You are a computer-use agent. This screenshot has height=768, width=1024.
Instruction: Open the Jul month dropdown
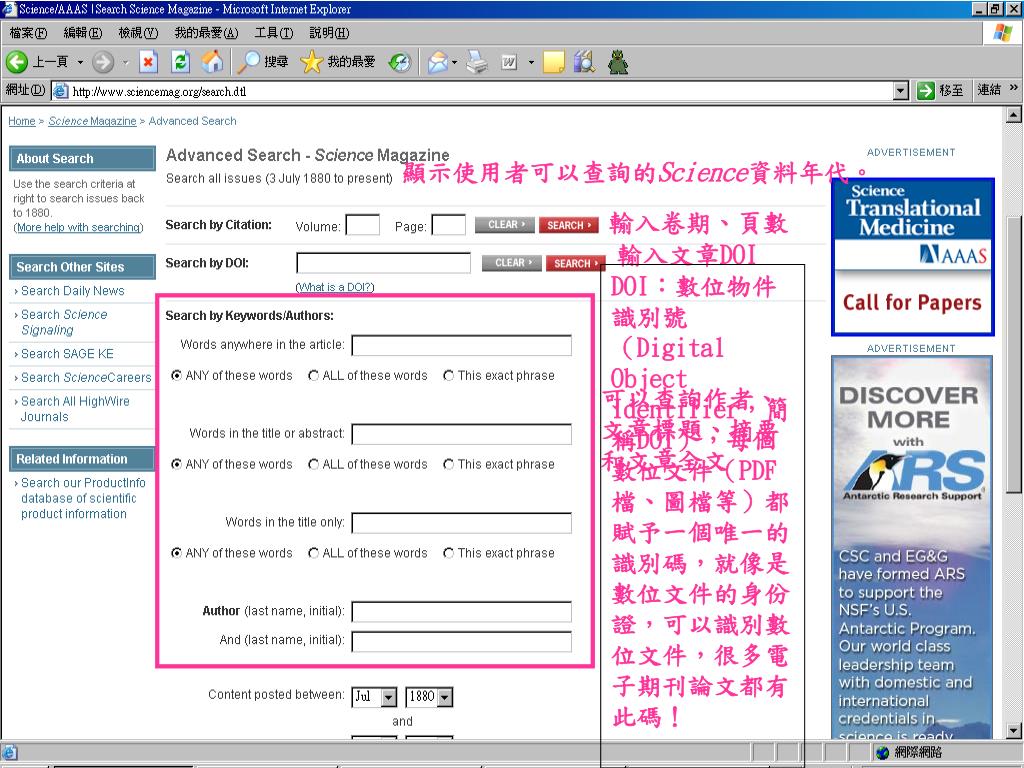[x=389, y=697]
